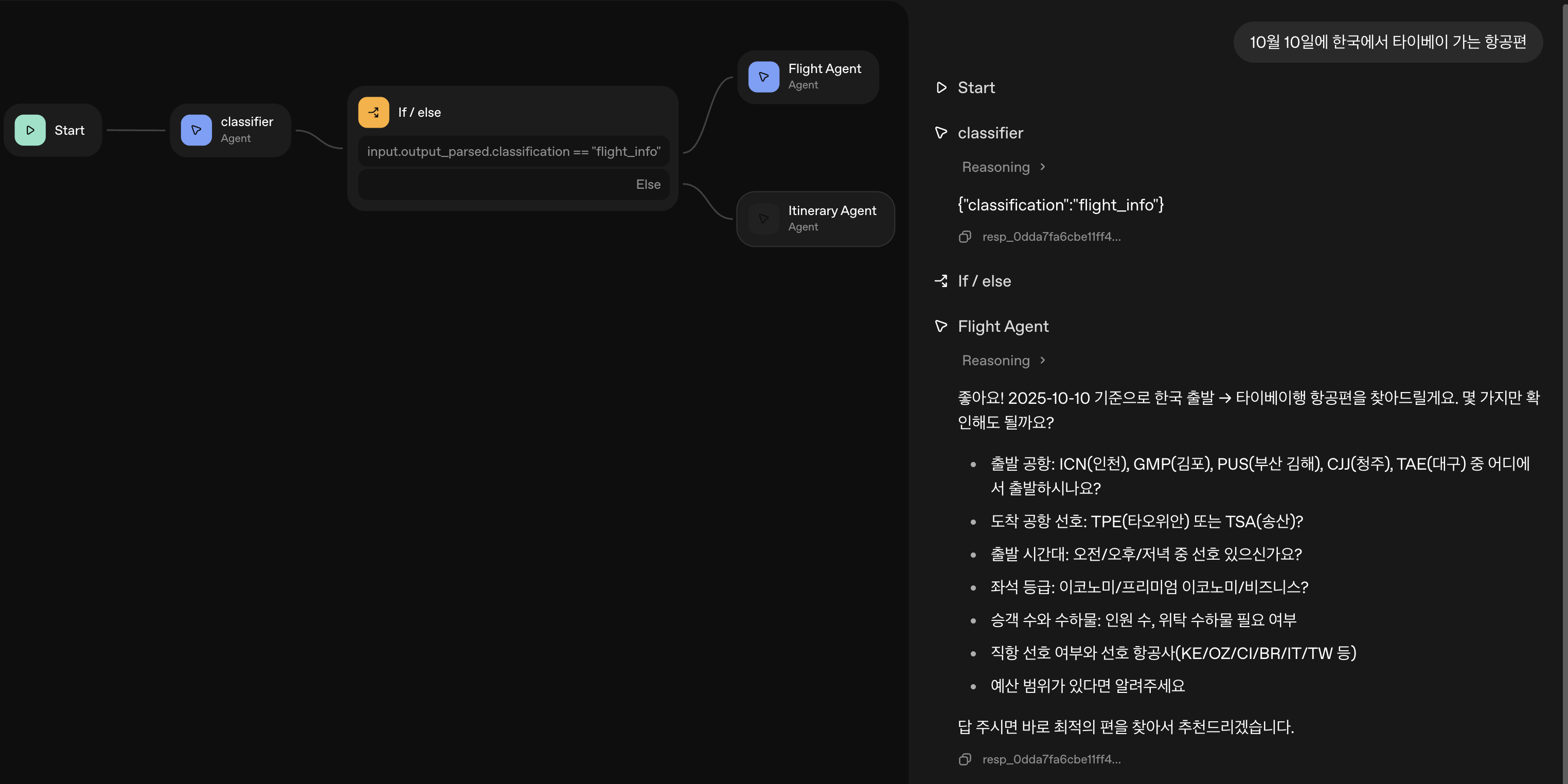Expand classifier Reasoning chevron
1568x784 pixels.
(1043, 167)
